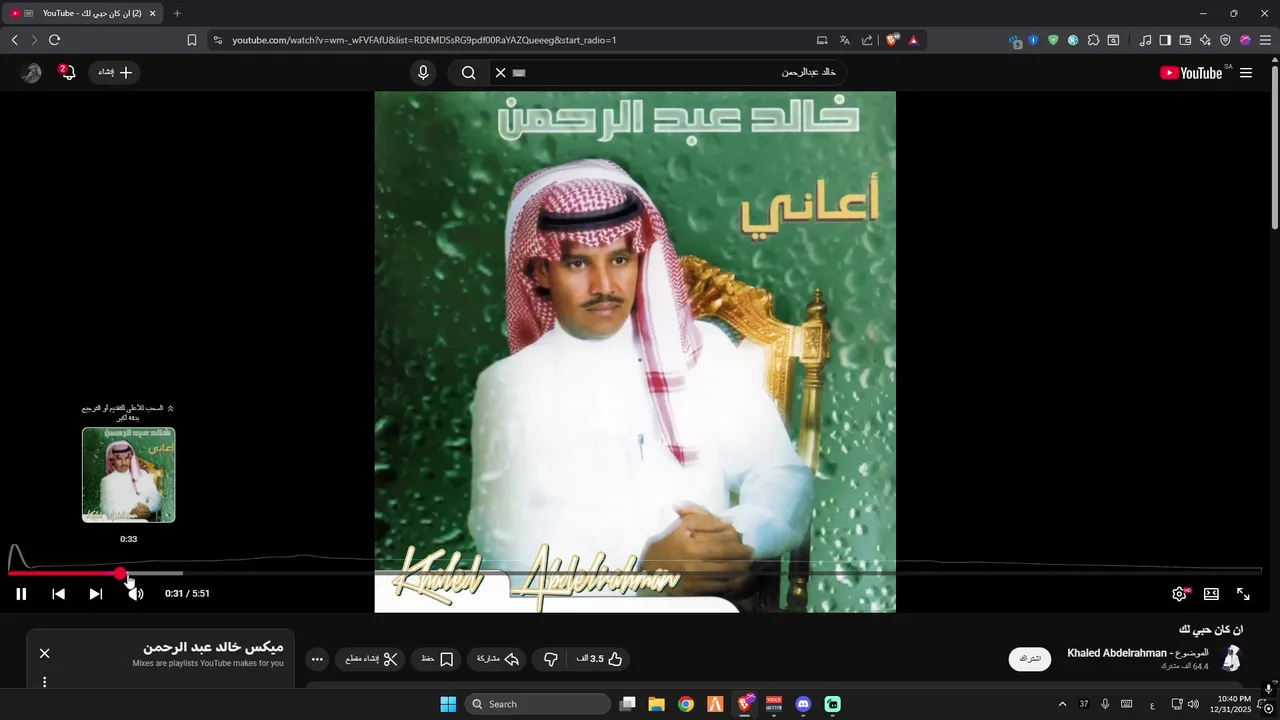Start voice search with microphone
The width and height of the screenshot is (1280, 720).
[x=423, y=72]
